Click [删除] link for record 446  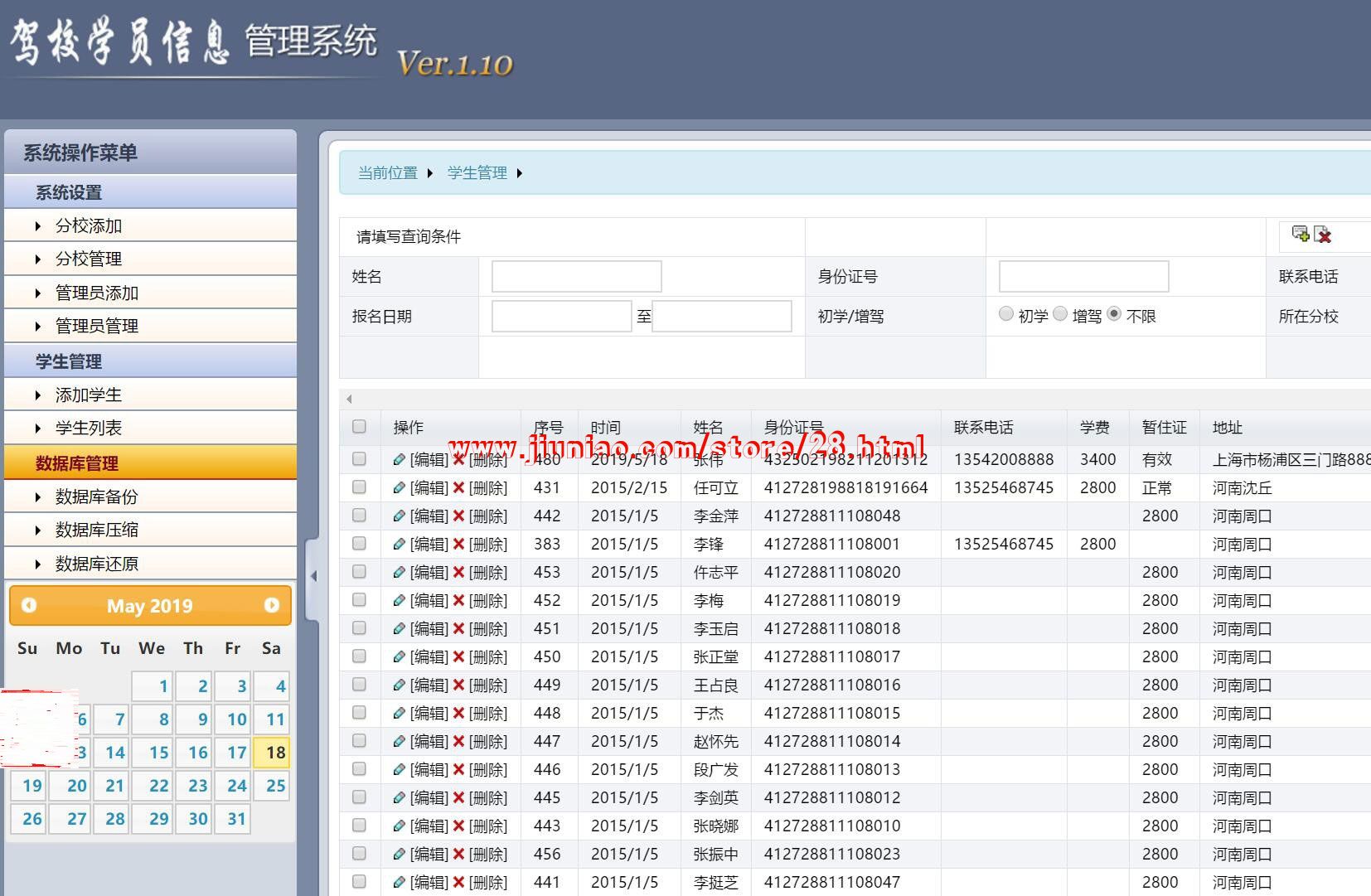(x=488, y=770)
